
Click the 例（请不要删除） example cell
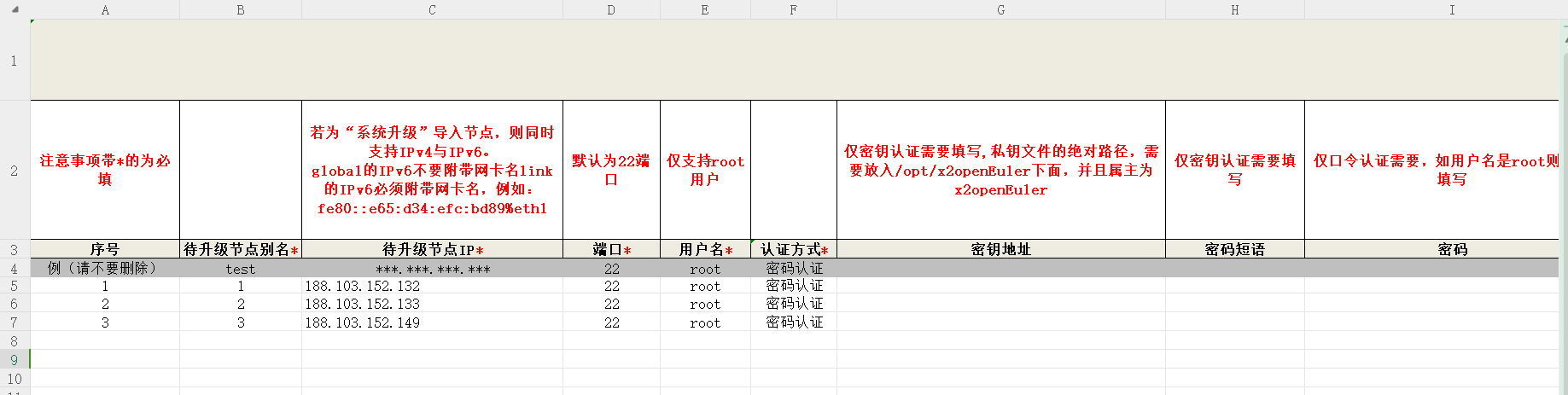pyautogui.click(x=105, y=269)
